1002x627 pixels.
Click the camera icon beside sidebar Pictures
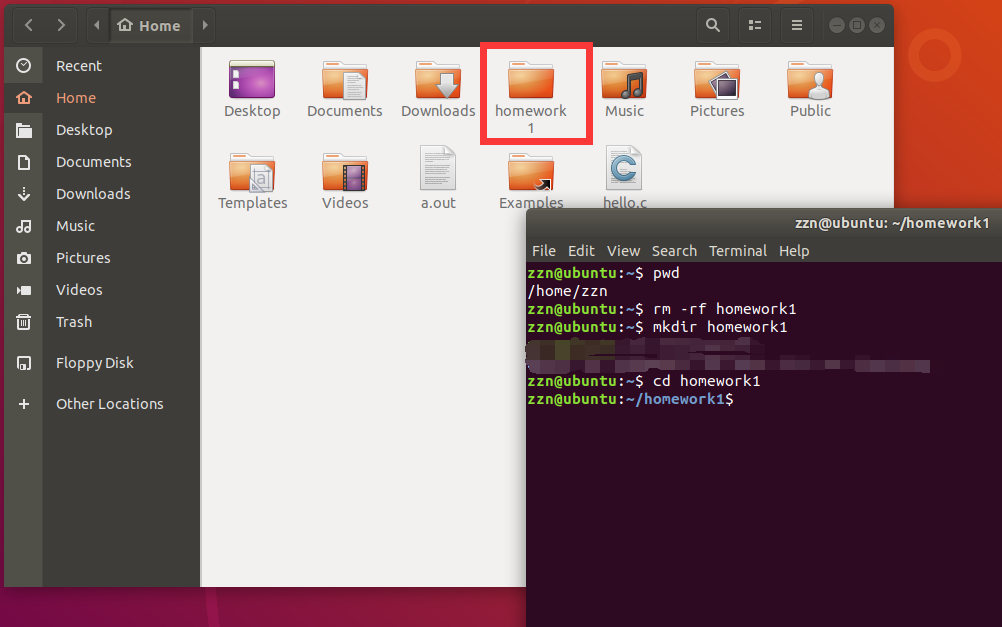24,258
